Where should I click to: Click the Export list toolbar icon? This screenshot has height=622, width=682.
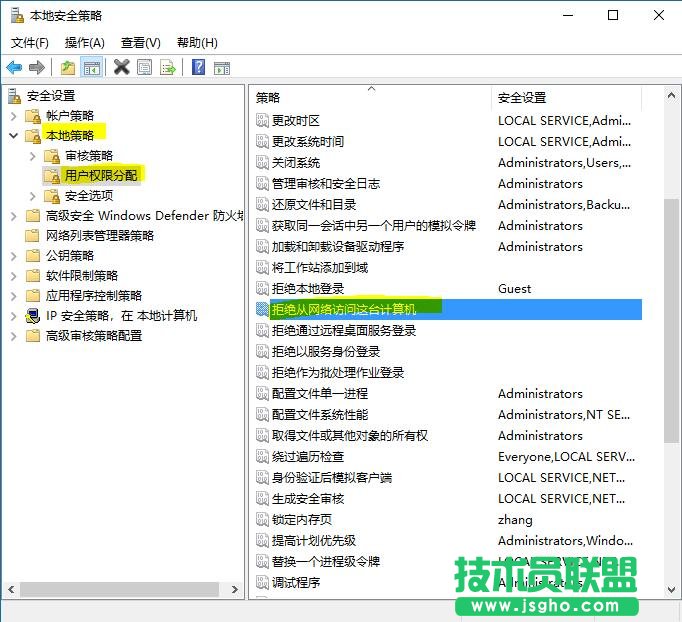pyautogui.click(x=168, y=68)
